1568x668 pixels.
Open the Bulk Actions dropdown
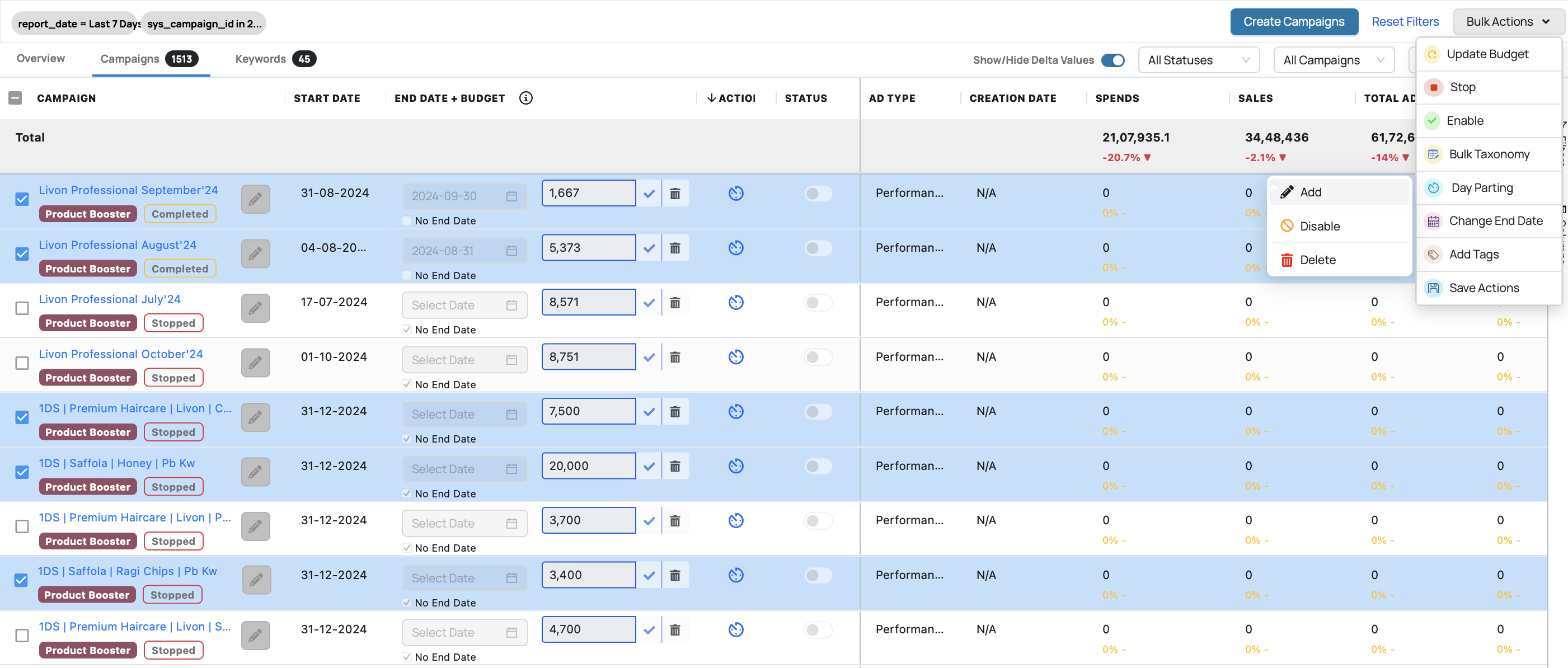point(1507,22)
